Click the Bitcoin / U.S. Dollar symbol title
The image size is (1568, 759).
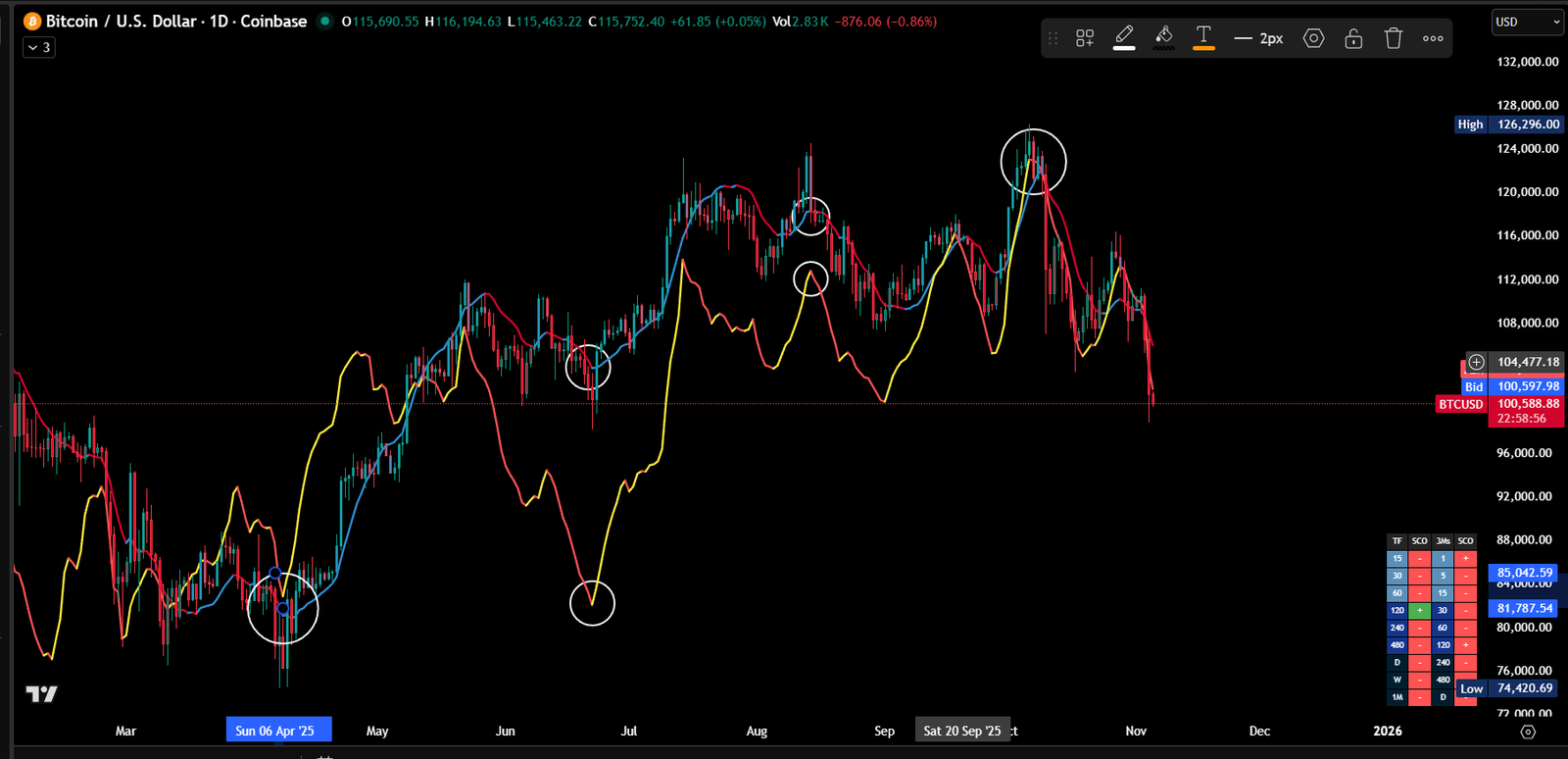pyautogui.click(x=176, y=22)
